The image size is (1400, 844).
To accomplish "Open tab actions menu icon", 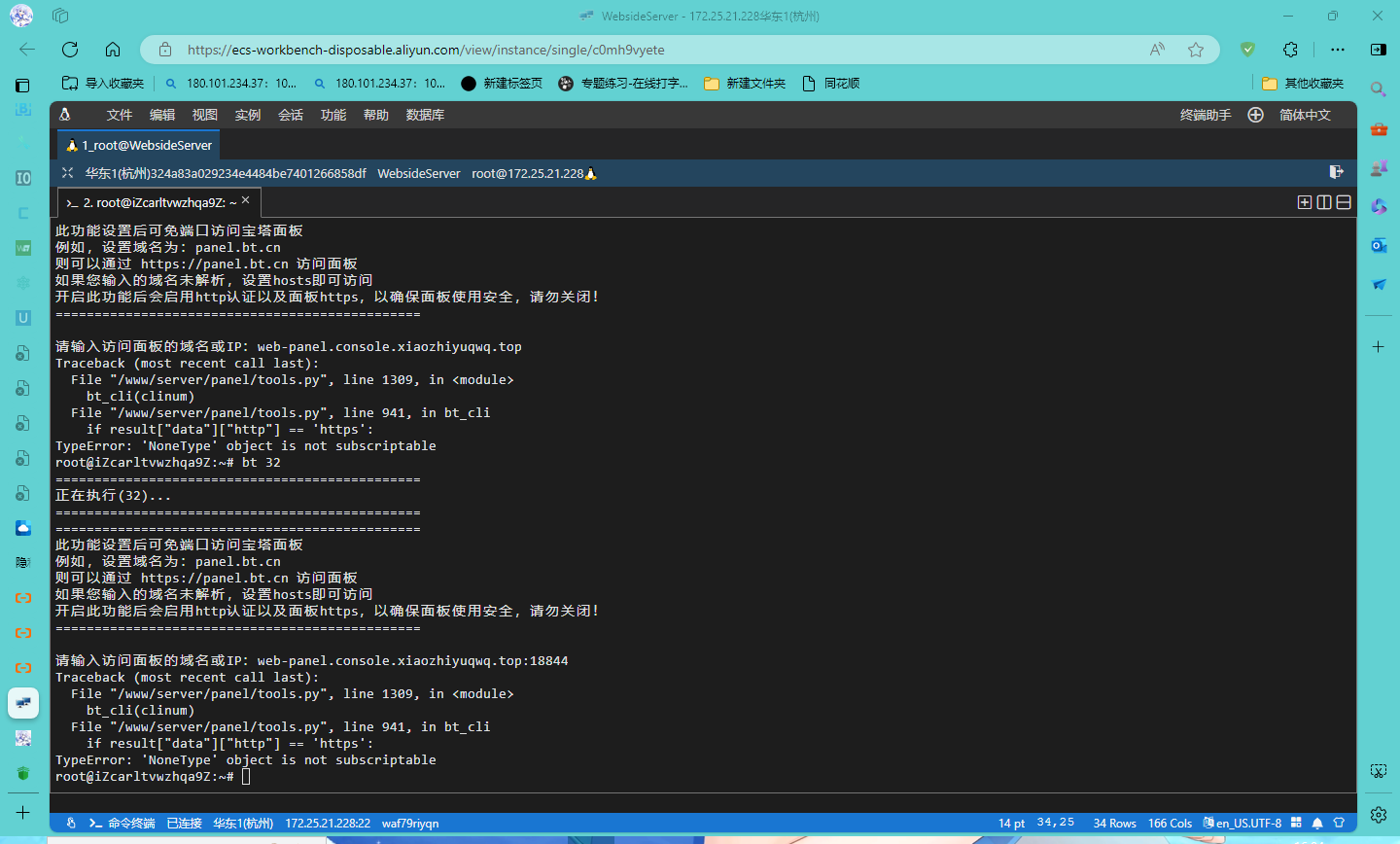I will [60, 16].
